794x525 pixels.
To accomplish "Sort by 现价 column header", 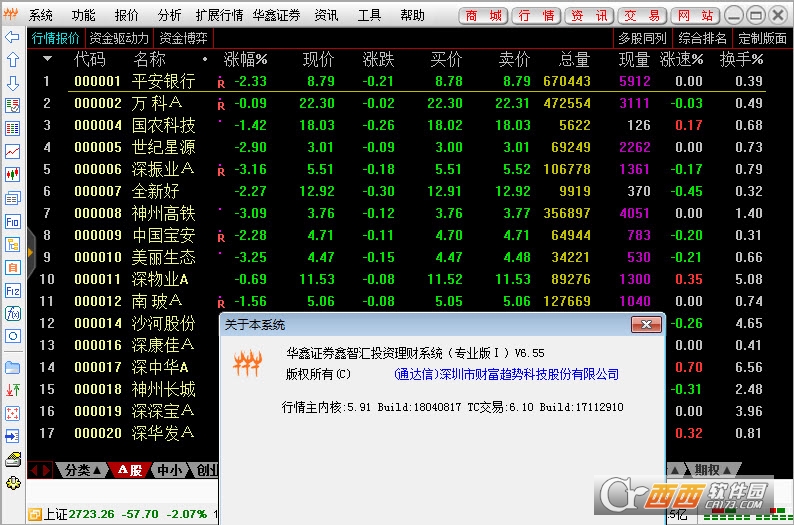I will tap(319, 60).
